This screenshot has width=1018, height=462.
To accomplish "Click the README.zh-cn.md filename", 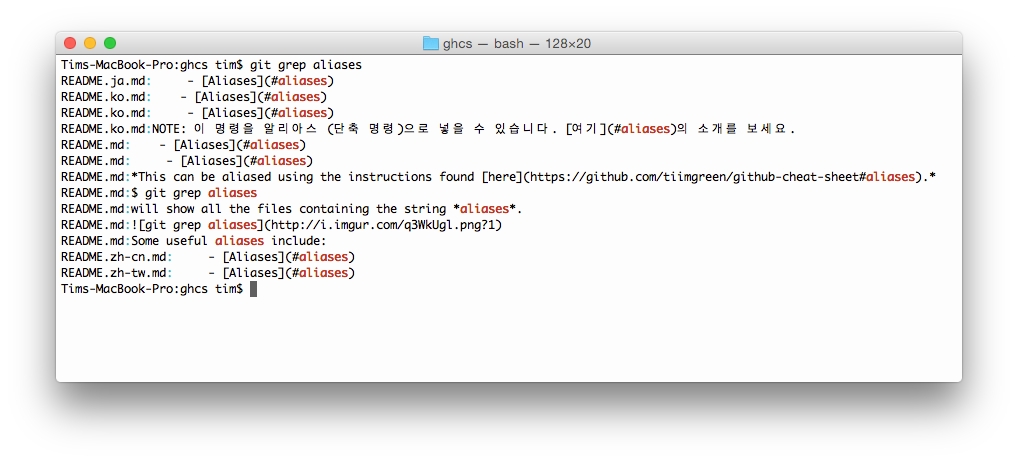I will 112,257.
